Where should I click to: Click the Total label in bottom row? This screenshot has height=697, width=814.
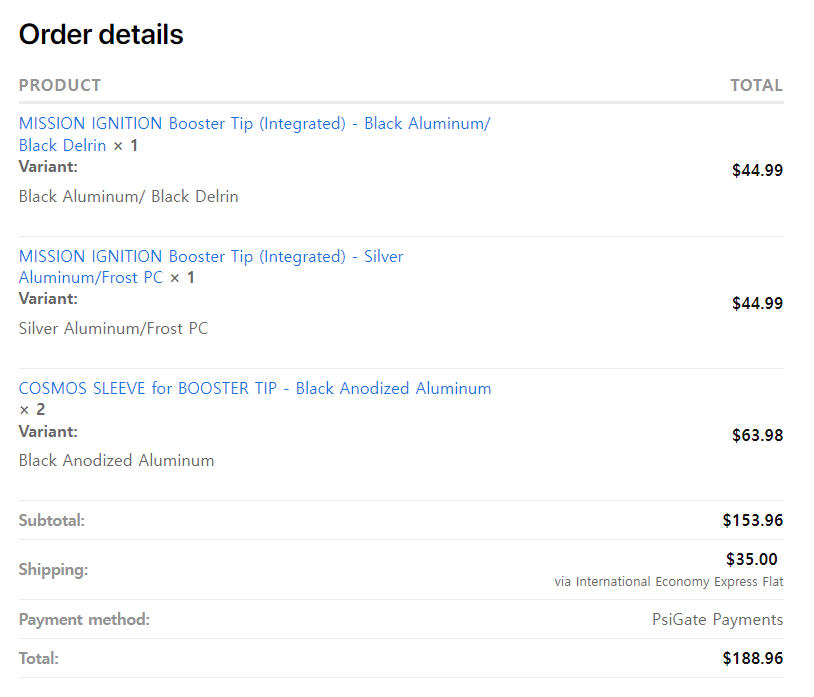(x=39, y=659)
